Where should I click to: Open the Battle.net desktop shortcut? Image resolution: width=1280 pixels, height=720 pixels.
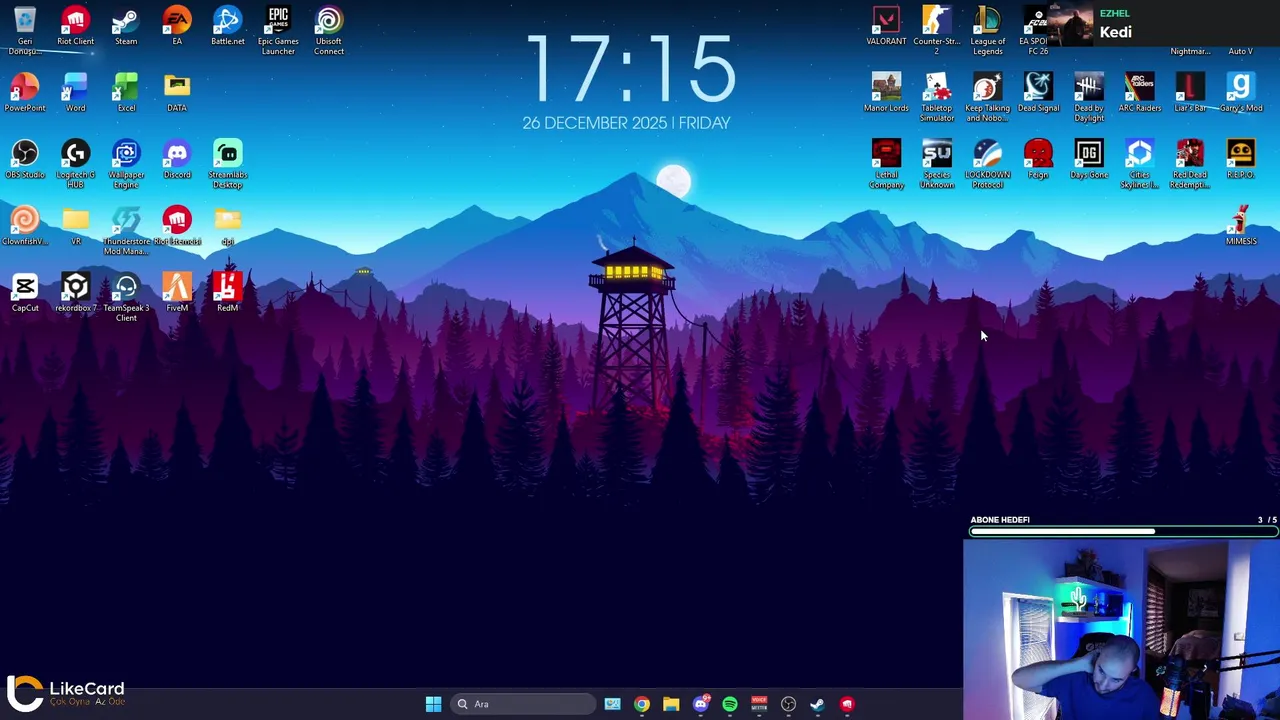coord(227,26)
